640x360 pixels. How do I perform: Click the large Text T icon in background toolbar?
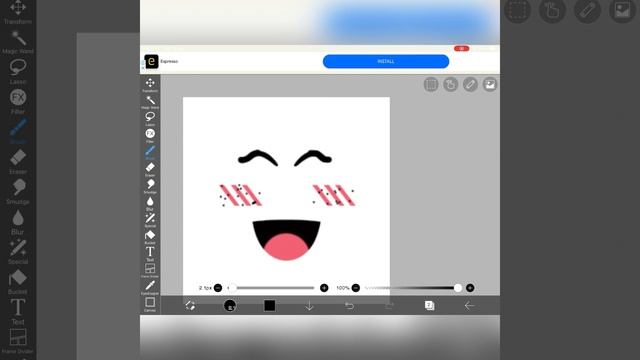pos(18,308)
